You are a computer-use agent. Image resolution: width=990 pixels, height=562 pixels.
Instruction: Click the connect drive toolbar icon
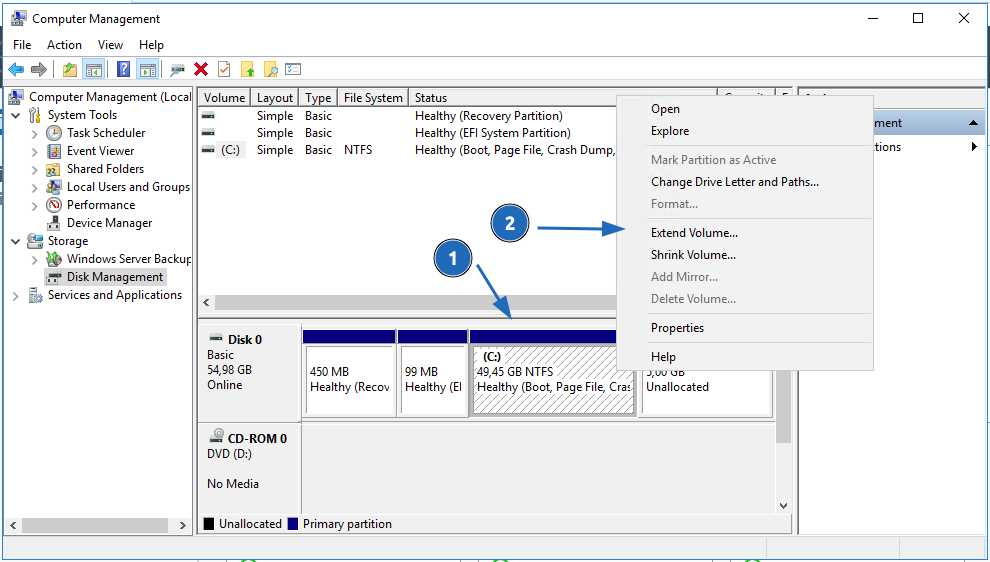click(177, 69)
